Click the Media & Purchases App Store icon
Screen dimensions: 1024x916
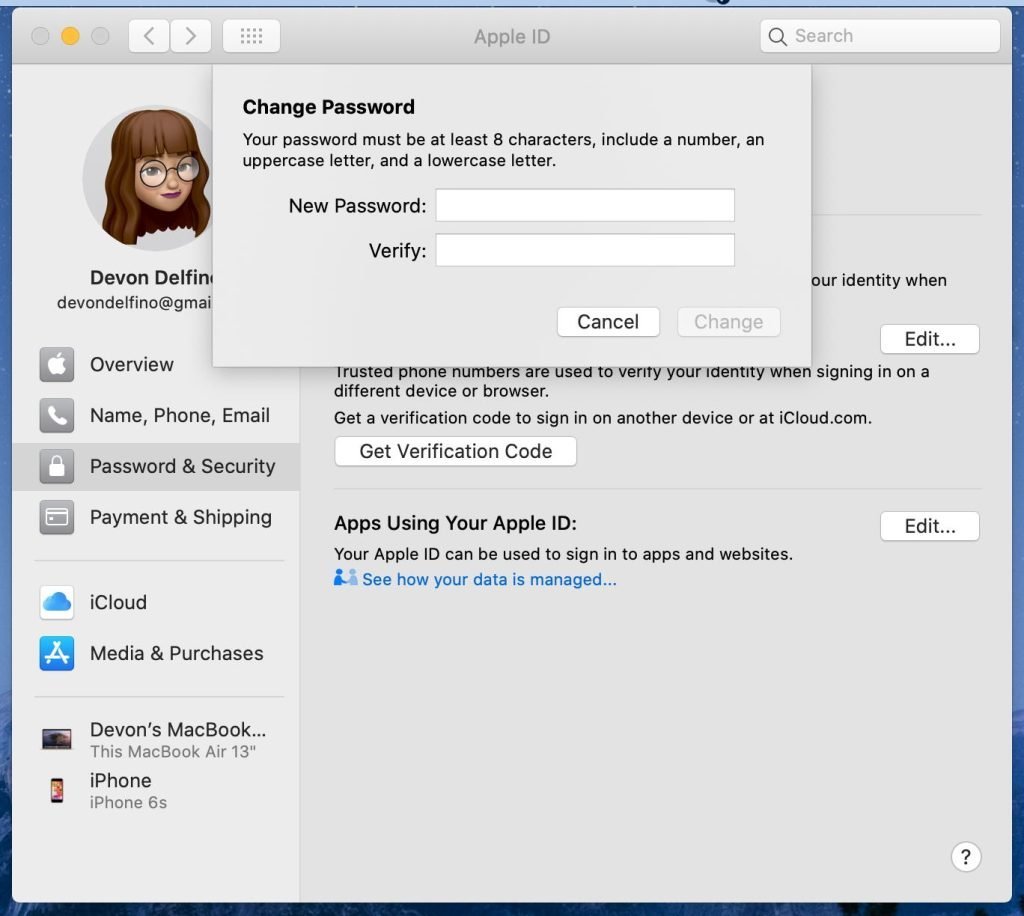tap(57, 653)
